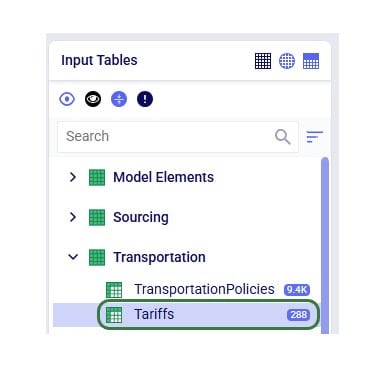Open the TransportationPolicies table
384x366 pixels.
tap(204, 289)
